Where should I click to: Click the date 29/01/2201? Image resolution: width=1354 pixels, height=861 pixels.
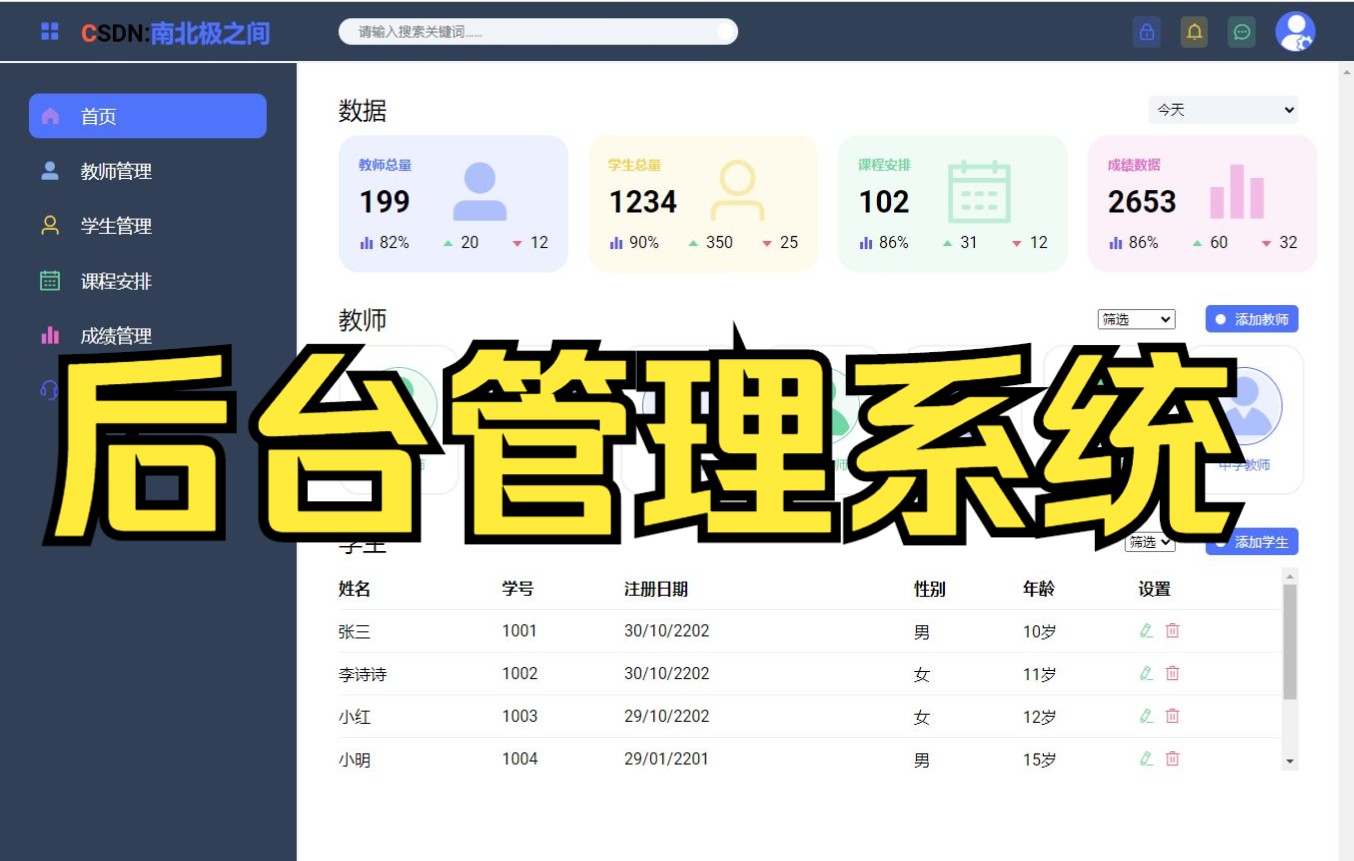tap(666, 759)
